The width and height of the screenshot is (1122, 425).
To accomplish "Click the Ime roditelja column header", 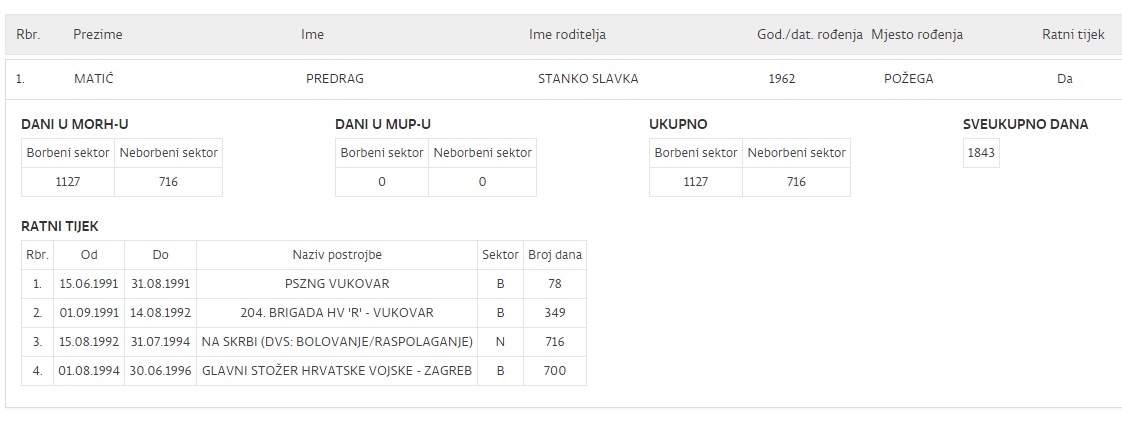I will point(567,35).
